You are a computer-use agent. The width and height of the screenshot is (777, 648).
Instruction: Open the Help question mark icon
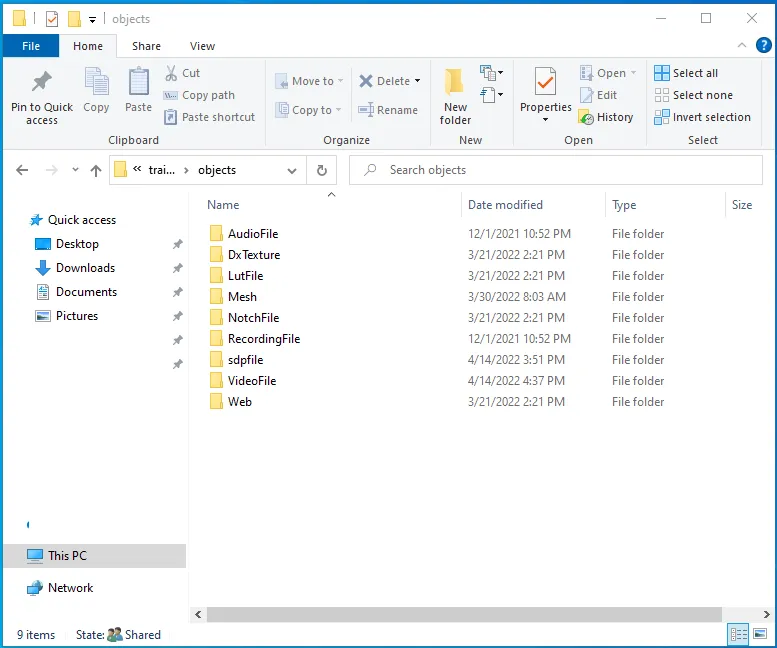pos(765,46)
